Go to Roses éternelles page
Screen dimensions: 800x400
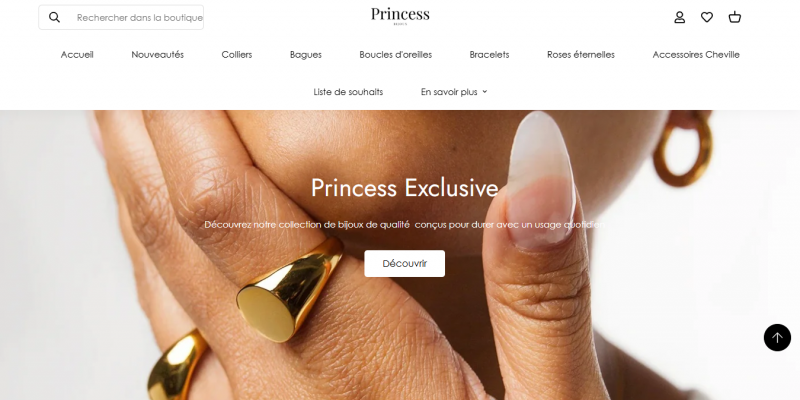tap(581, 55)
